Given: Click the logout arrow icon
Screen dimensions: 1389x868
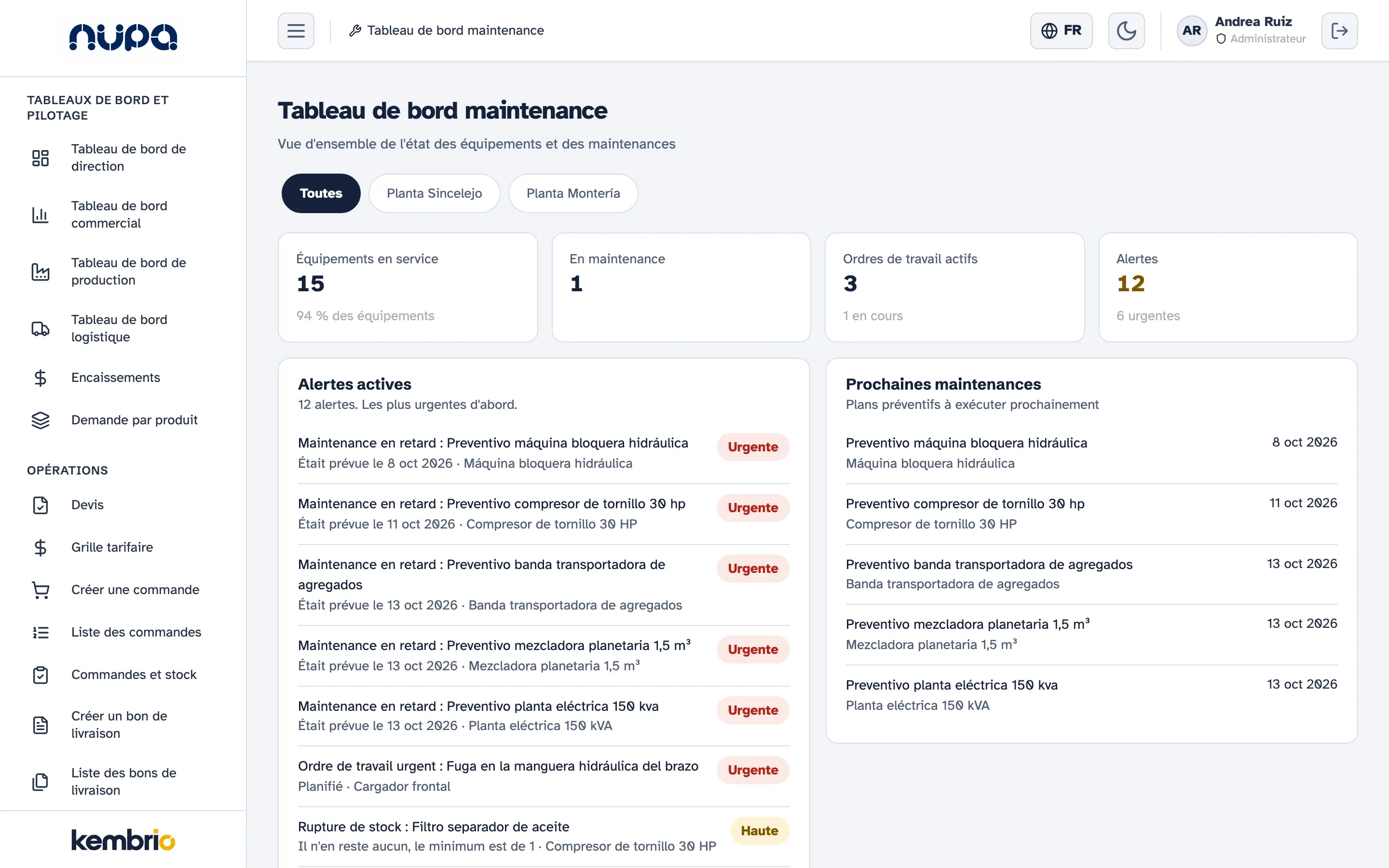Looking at the screenshot, I should click(1339, 30).
